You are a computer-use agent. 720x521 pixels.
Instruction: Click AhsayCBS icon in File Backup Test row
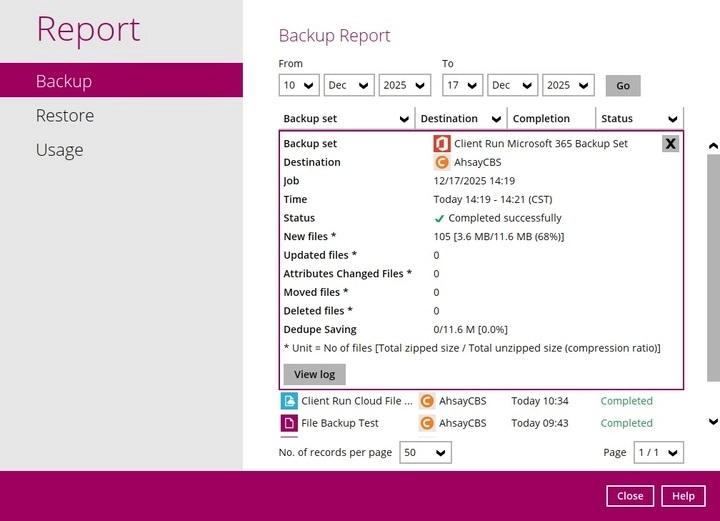tap(427, 423)
